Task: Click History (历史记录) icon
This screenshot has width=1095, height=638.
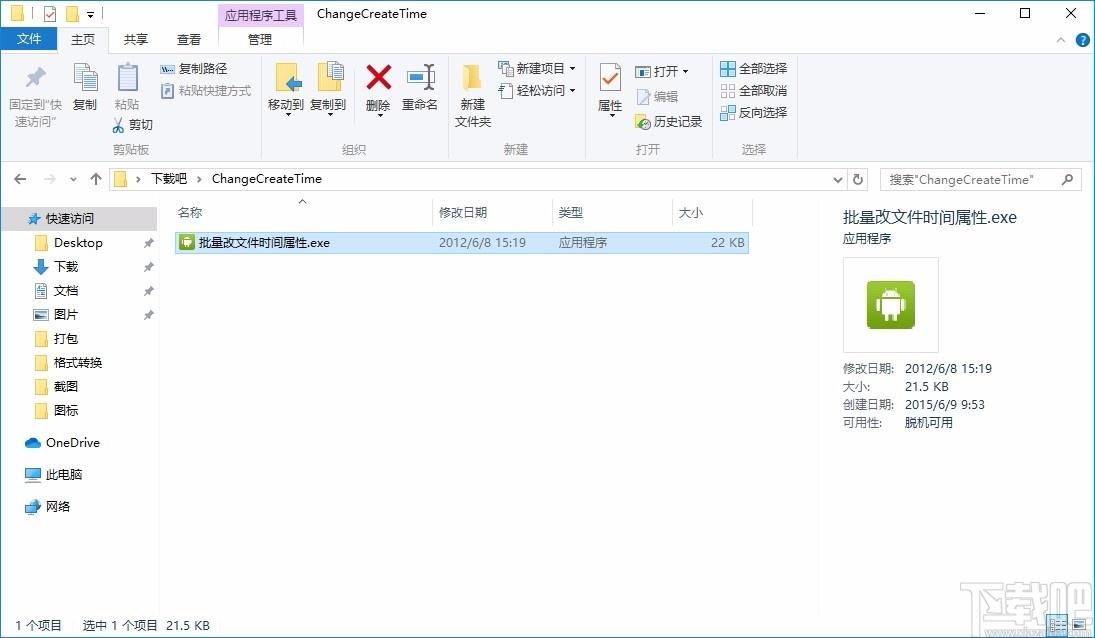Action: (x=642, y=122)
